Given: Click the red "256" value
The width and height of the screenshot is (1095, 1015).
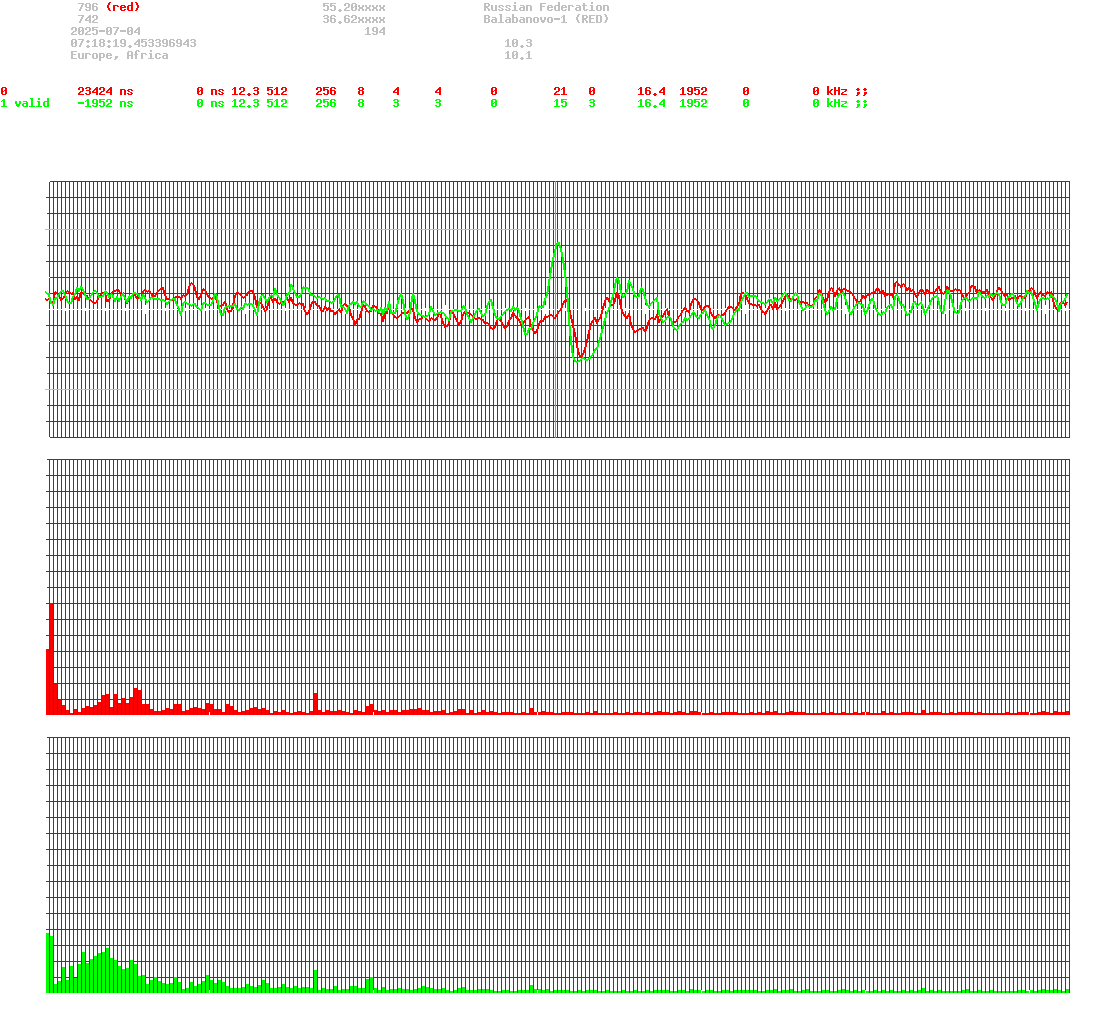Looking at the screenshot, I should (326, 92).
